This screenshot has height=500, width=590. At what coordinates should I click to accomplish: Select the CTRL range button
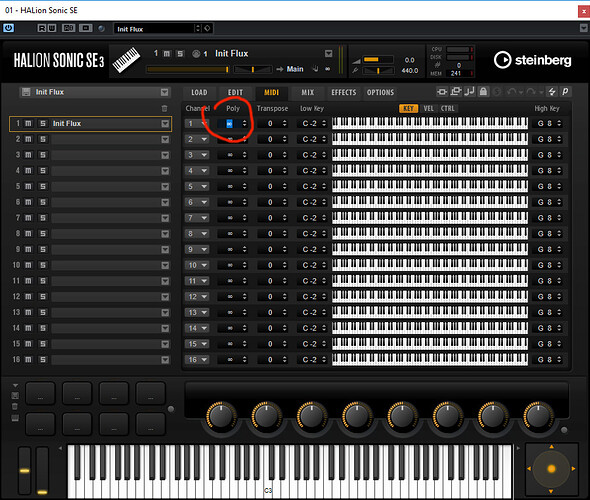tap(447, 108)
